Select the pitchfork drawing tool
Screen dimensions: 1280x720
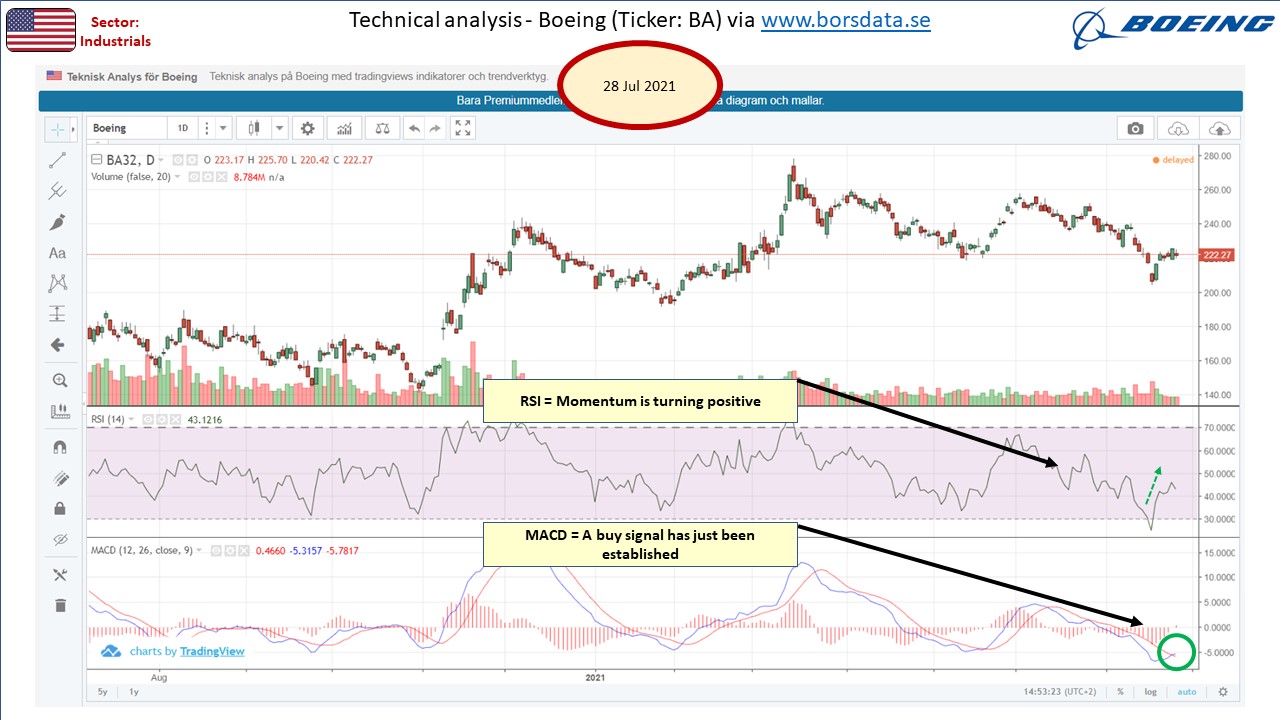58,190
